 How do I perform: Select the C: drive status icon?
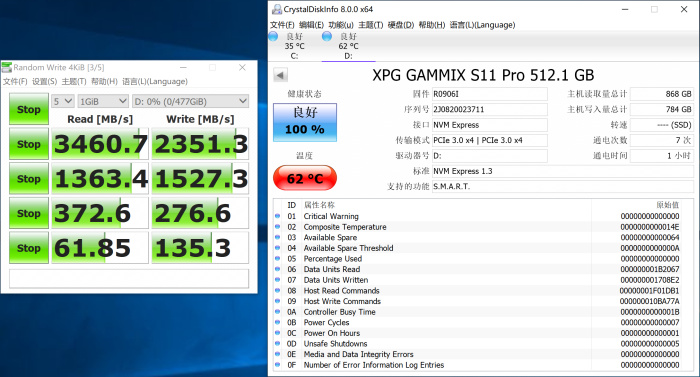click(x=274, y=36)
